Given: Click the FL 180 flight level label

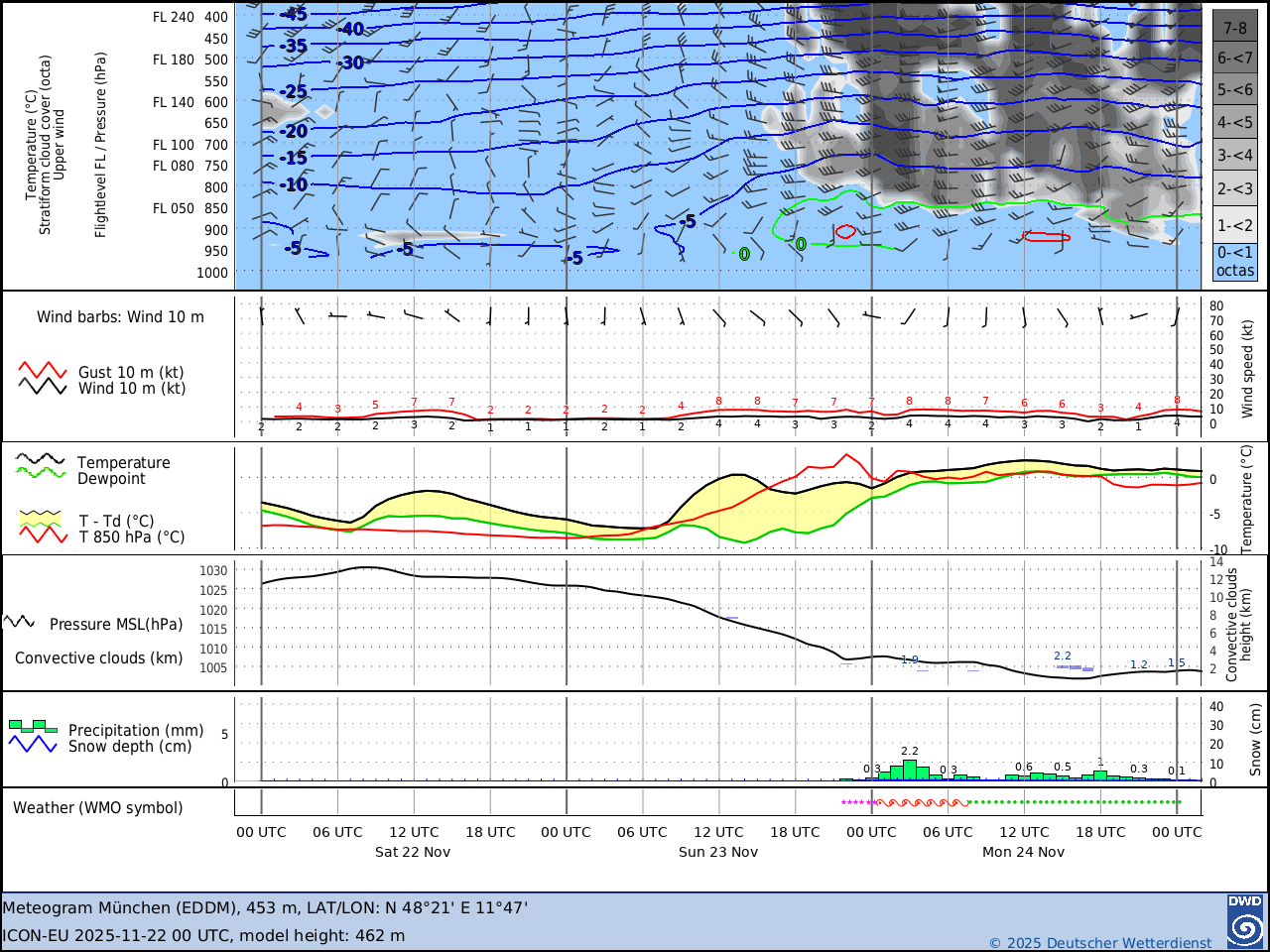Looking at the screenshot, I should pyautogui.click(x=174, y=59).
